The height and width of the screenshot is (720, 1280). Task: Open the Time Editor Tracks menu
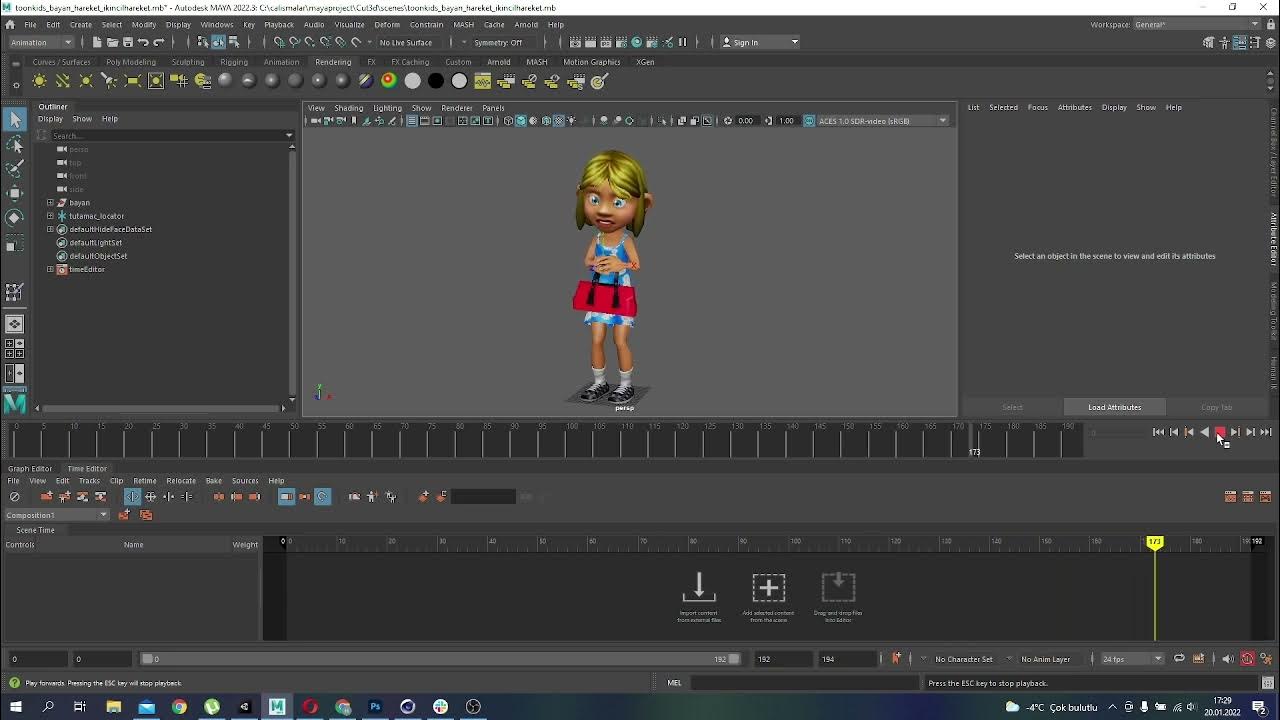89,481
